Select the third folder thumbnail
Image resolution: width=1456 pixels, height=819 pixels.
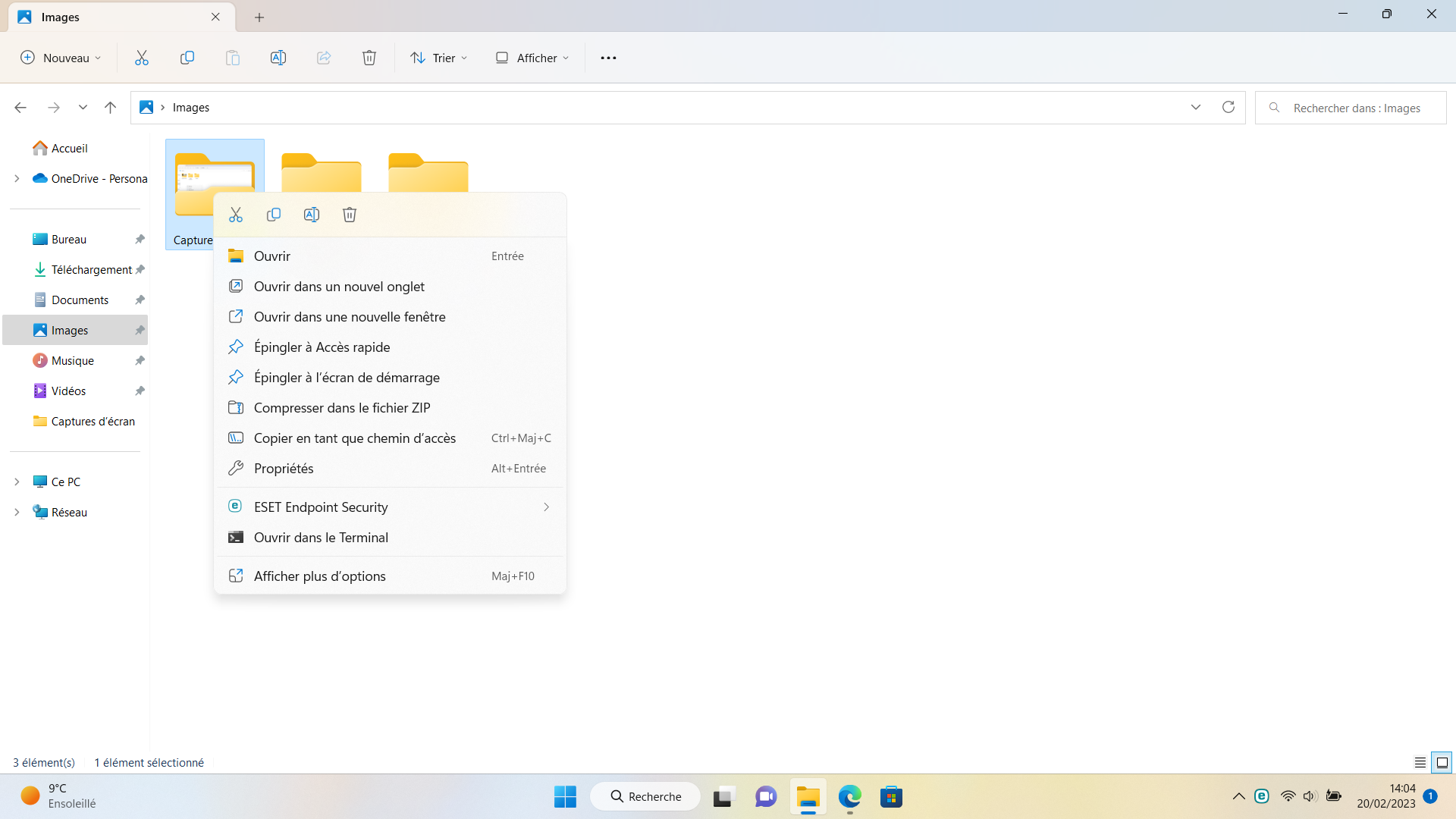428,173
